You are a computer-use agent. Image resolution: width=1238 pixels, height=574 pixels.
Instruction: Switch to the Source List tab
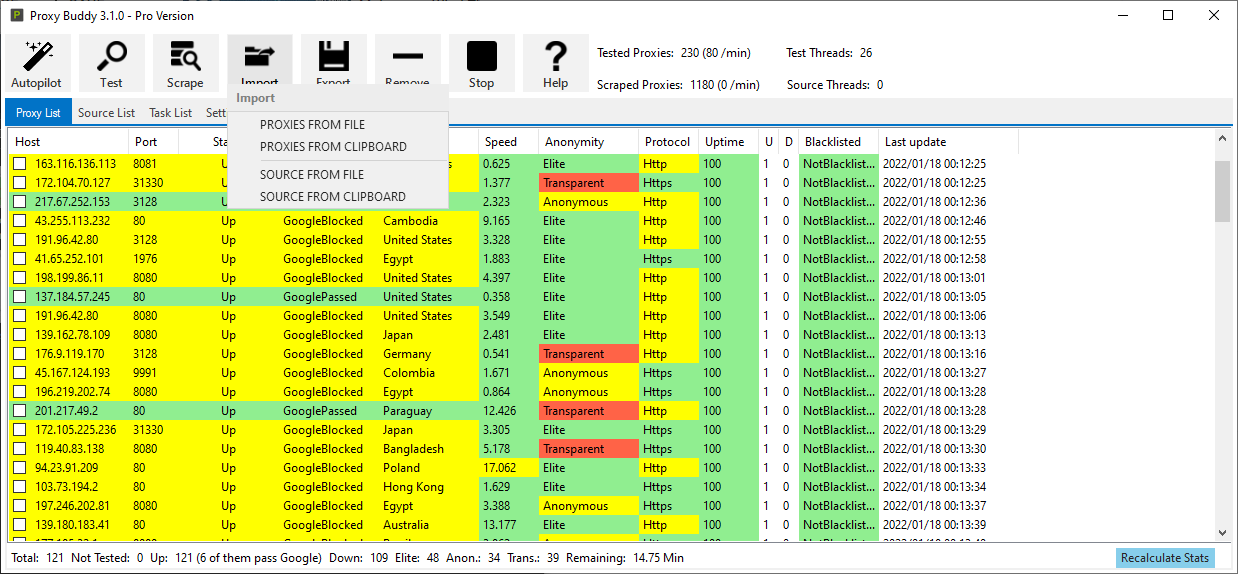(x=106, y=113)
